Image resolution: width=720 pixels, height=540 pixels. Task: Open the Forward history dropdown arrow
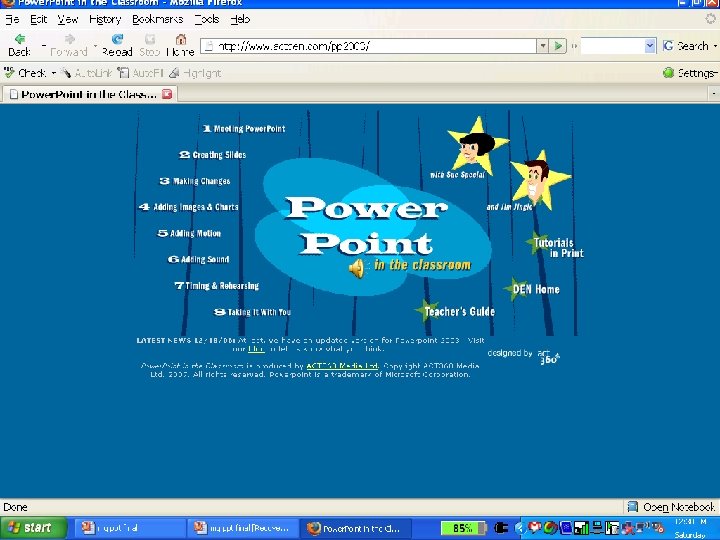click(x=95, y=45)
